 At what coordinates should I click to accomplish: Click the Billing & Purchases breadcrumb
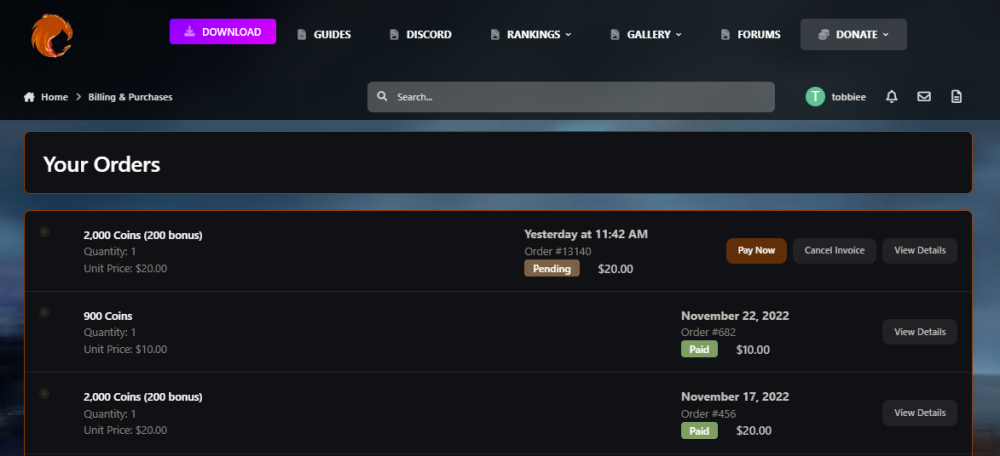pyautogui.click(x=130, y=97)
